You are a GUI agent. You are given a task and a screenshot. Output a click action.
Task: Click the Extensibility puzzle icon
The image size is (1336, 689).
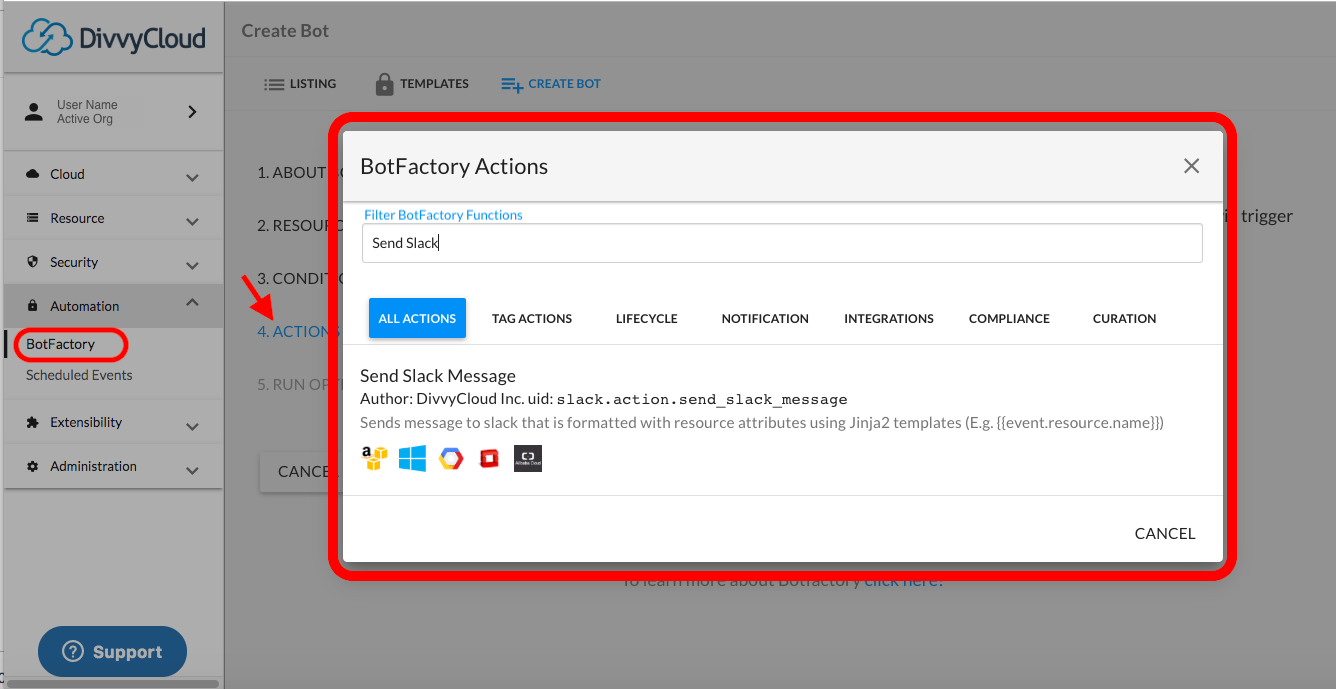click(32, 422)
